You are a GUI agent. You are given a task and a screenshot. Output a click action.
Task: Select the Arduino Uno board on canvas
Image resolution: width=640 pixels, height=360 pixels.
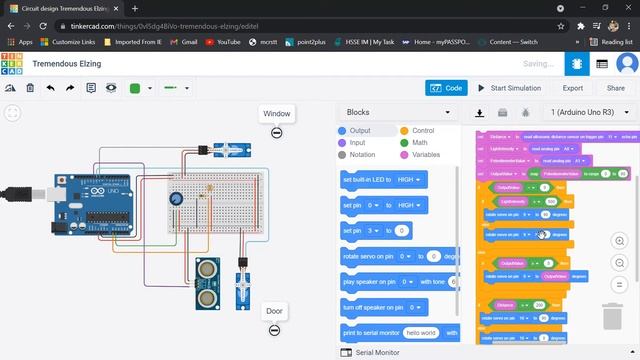(x=93, y=204)
